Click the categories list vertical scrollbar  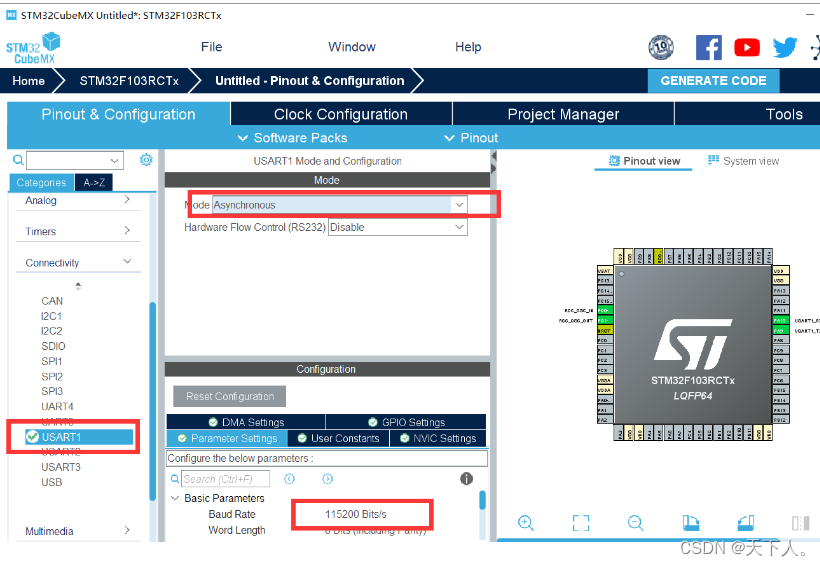(152, 401)
